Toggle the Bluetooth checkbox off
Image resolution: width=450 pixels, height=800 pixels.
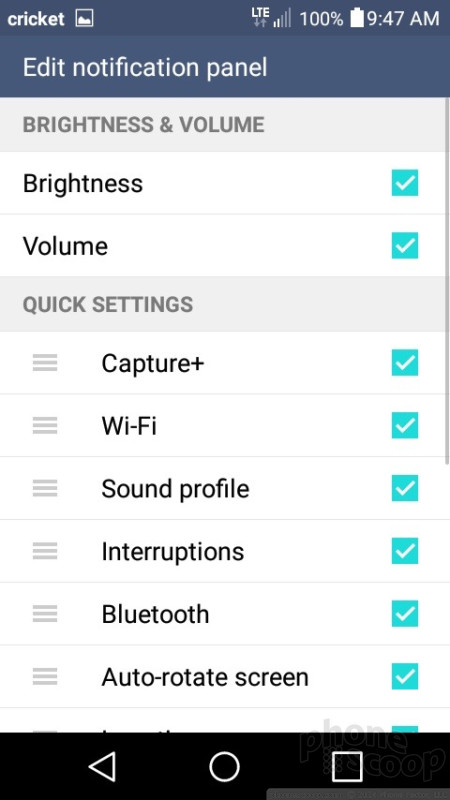[405, 614]
